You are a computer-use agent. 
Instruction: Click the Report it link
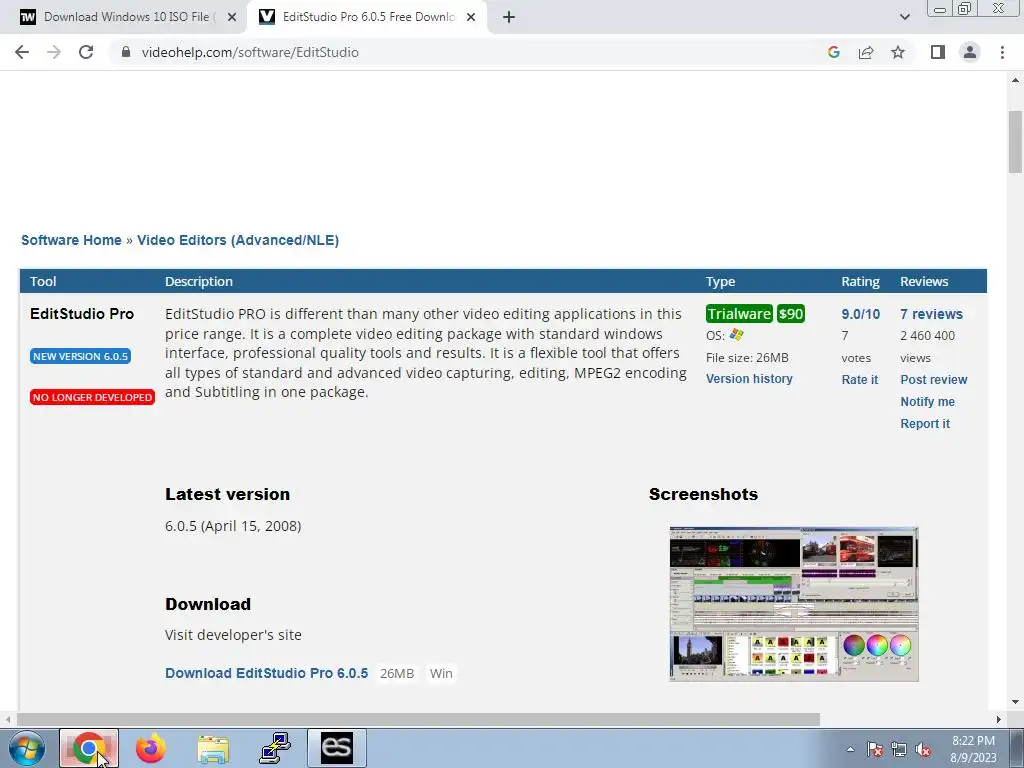click(925, 424)
